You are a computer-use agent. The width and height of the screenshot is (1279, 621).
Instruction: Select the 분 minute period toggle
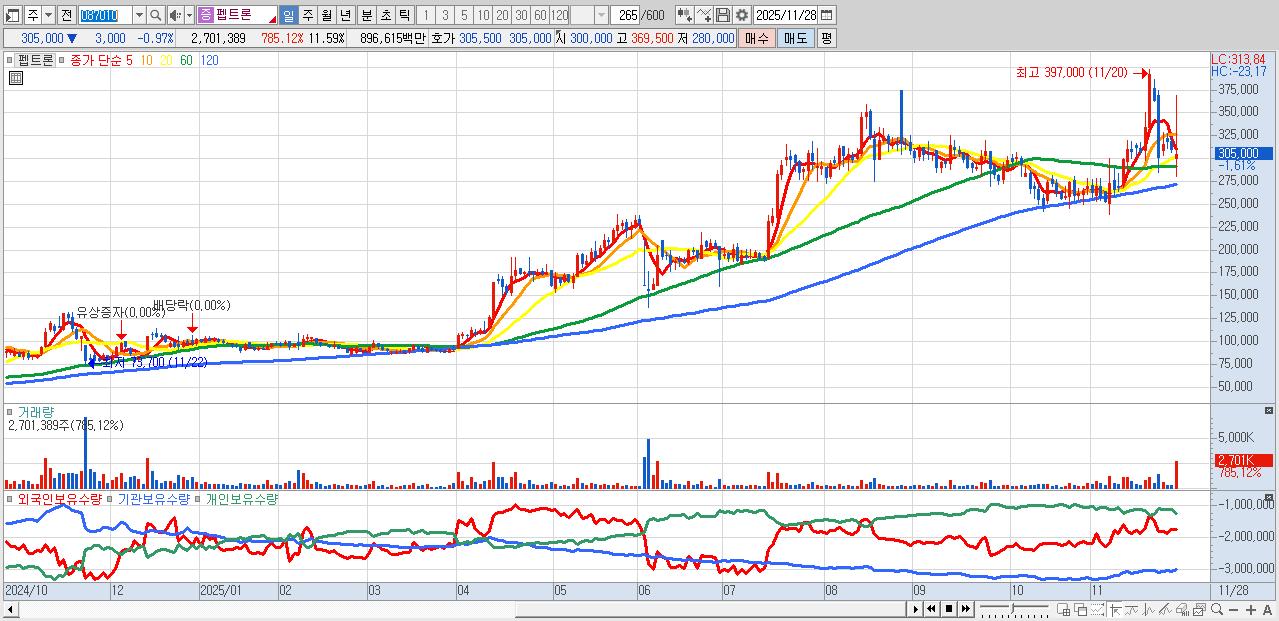366,15
